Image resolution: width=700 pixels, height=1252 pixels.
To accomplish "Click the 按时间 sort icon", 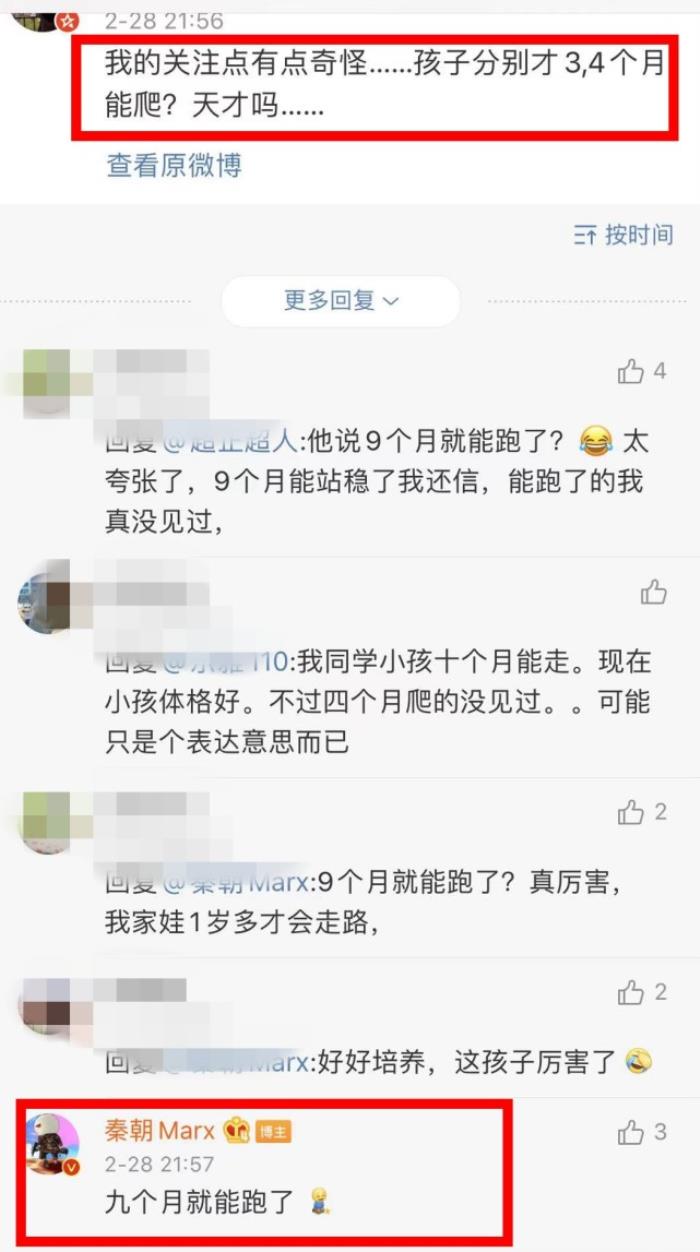I will tap(585, 236).
